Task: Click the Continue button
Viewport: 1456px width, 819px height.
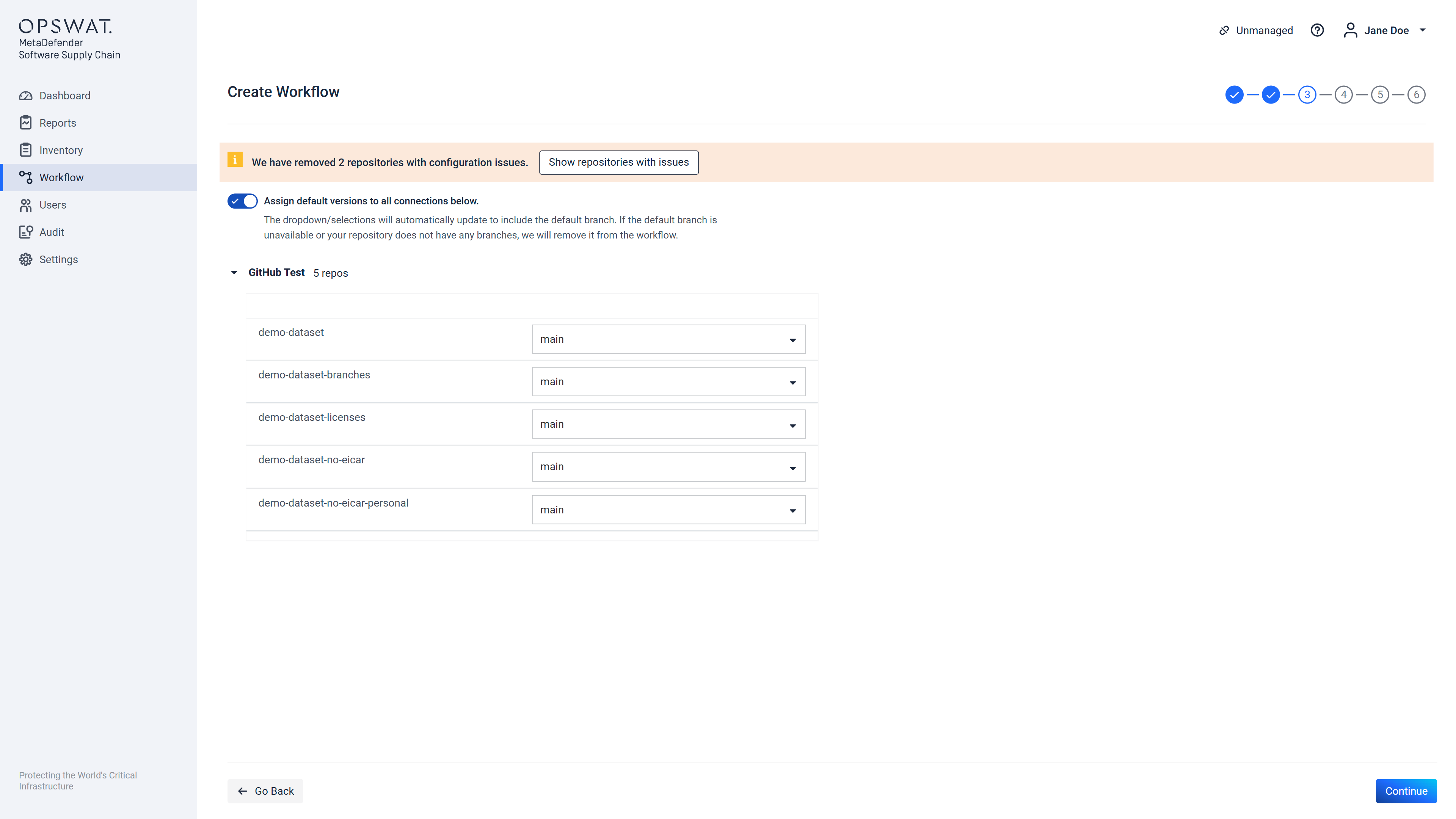Action: click(1406, 791)
